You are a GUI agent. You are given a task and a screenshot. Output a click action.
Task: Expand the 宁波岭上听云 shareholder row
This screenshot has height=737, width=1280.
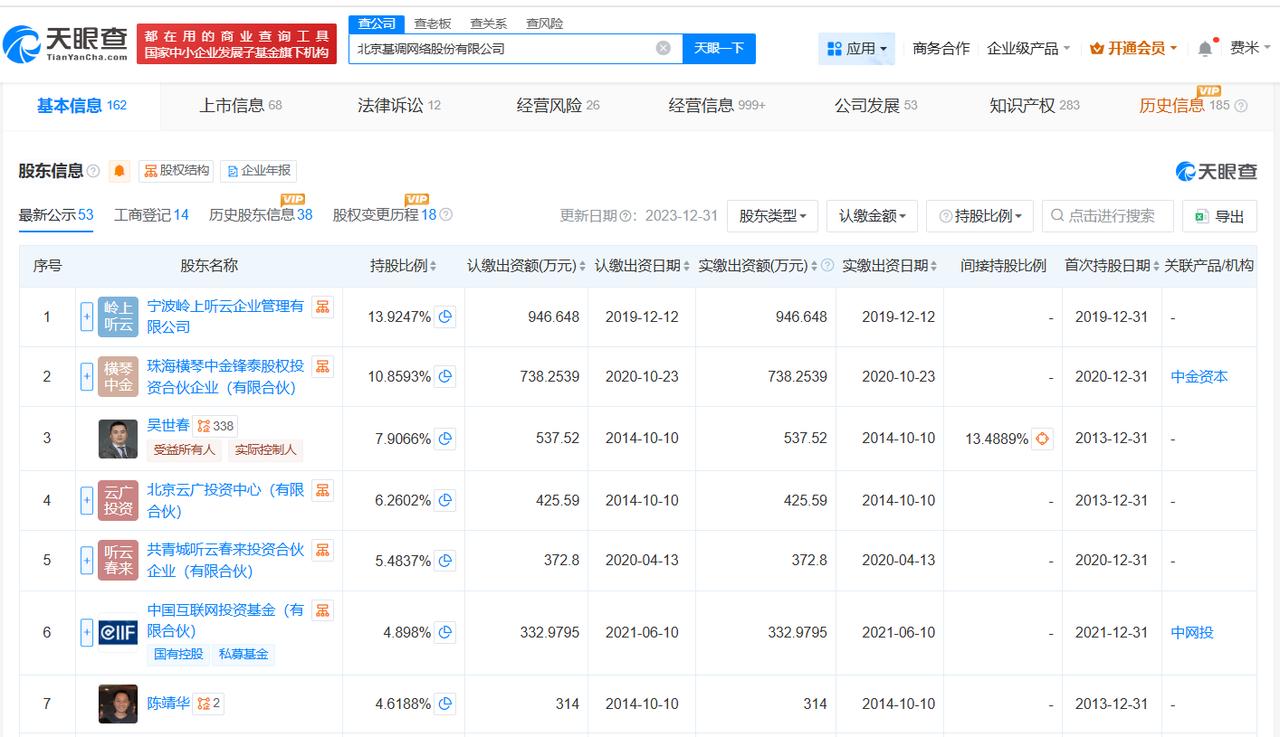pos(87,317)
